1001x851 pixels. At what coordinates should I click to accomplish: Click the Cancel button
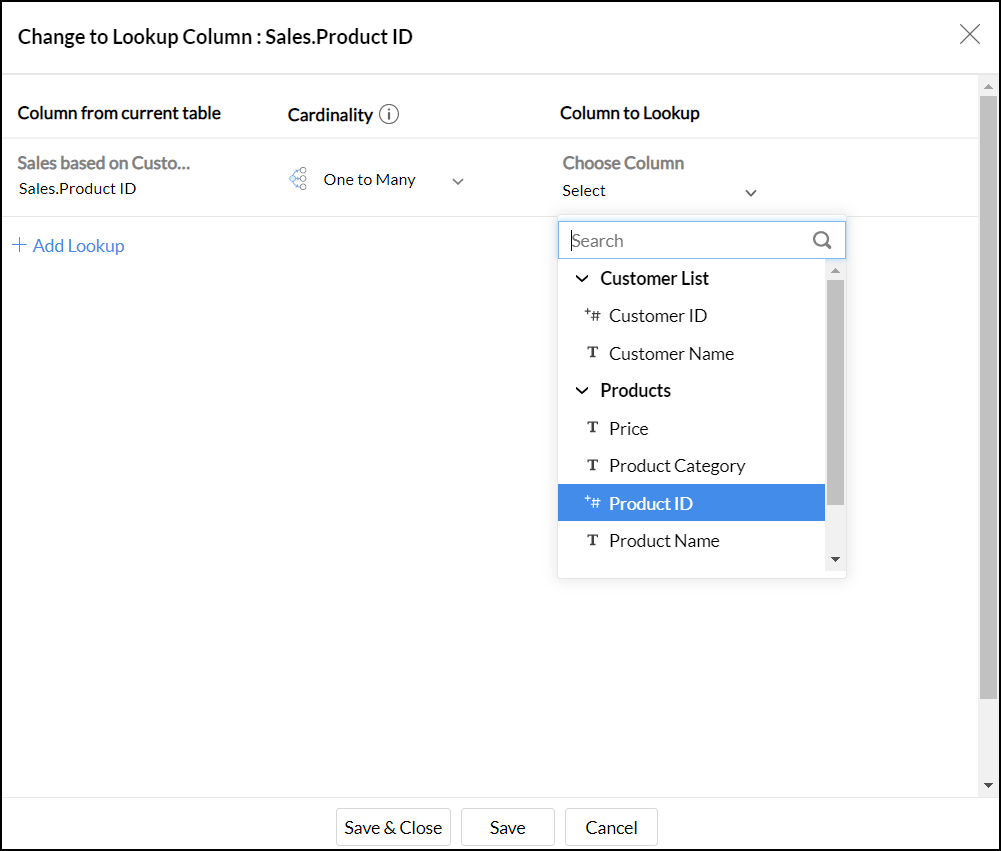[611, 827]
